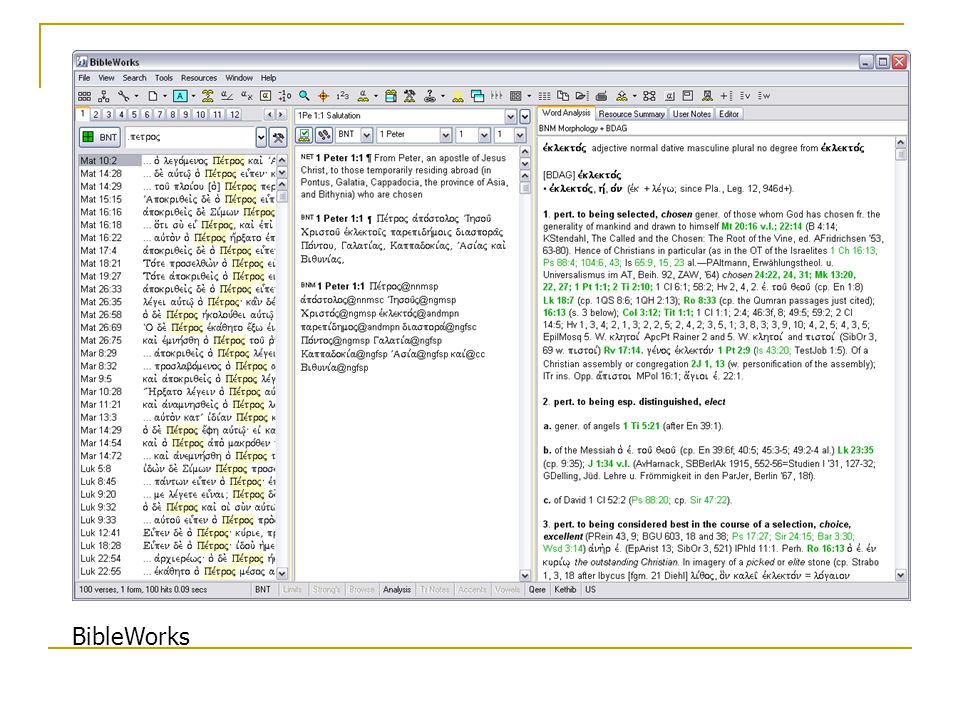Open the cyan A icon dropdown arrow

pos(193,96)
